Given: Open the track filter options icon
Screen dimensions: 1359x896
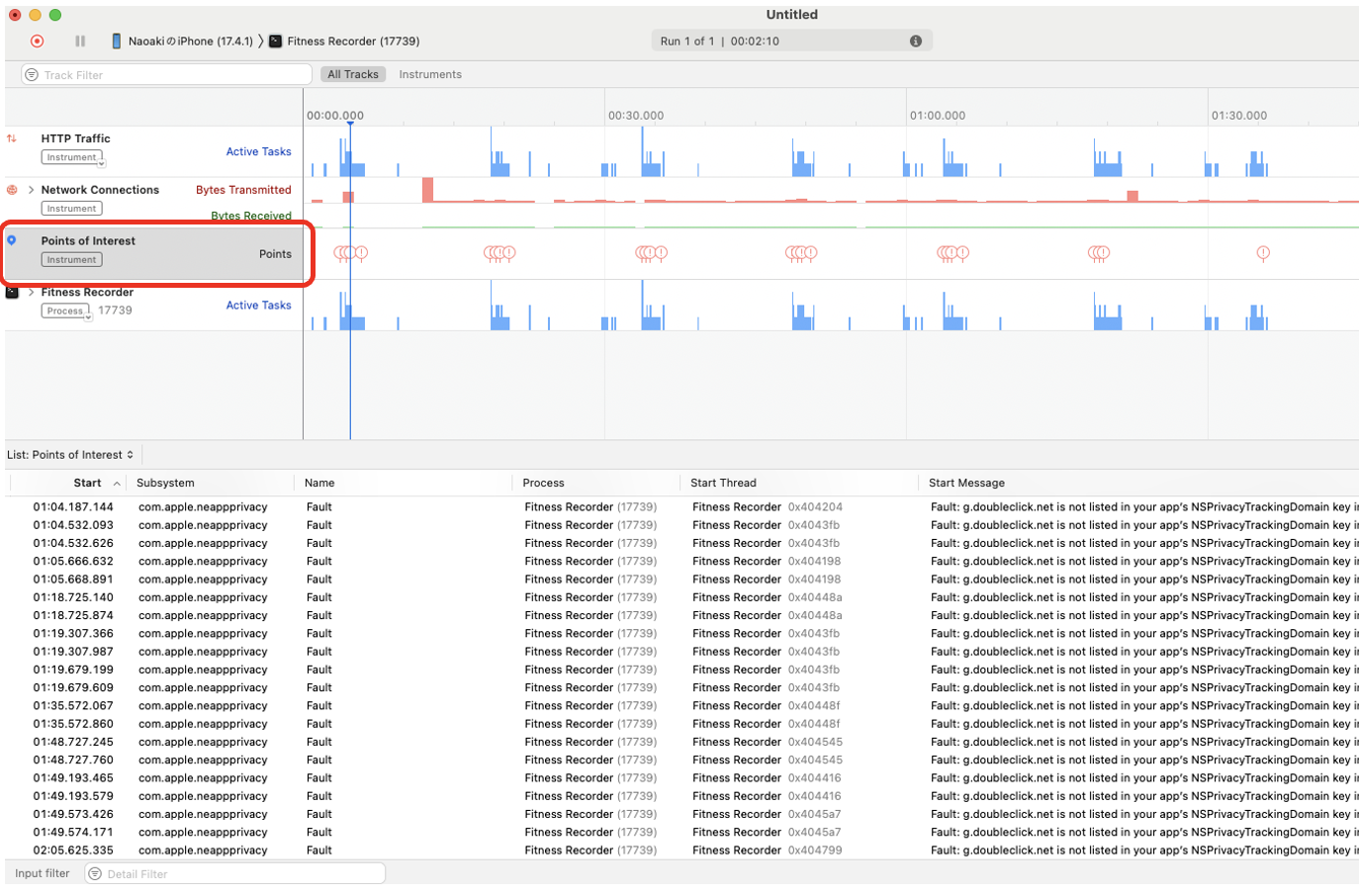Looking at the screenshot, I should (32, 75).
